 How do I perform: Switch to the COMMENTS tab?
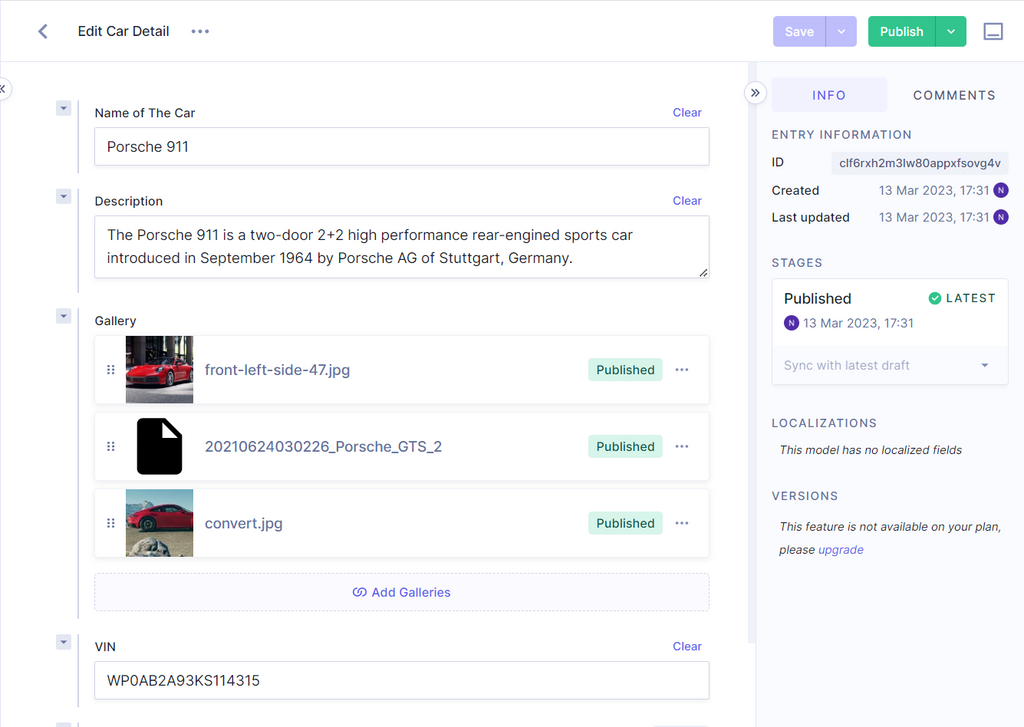(954, 95)
